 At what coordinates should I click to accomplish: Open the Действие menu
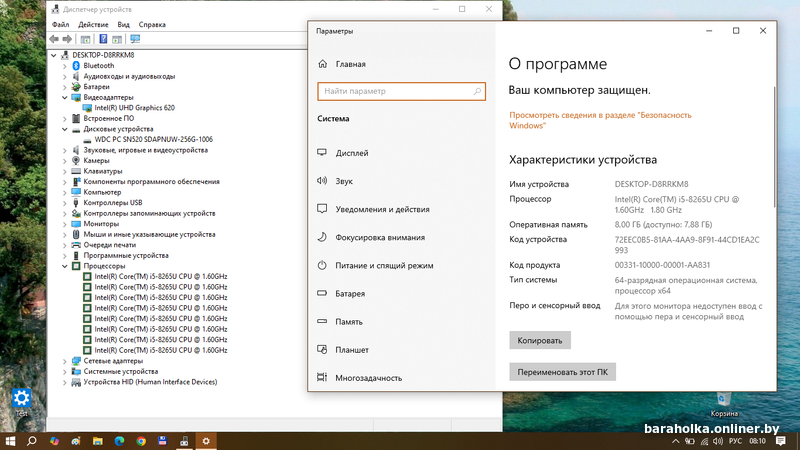click(x=93, y=24)
